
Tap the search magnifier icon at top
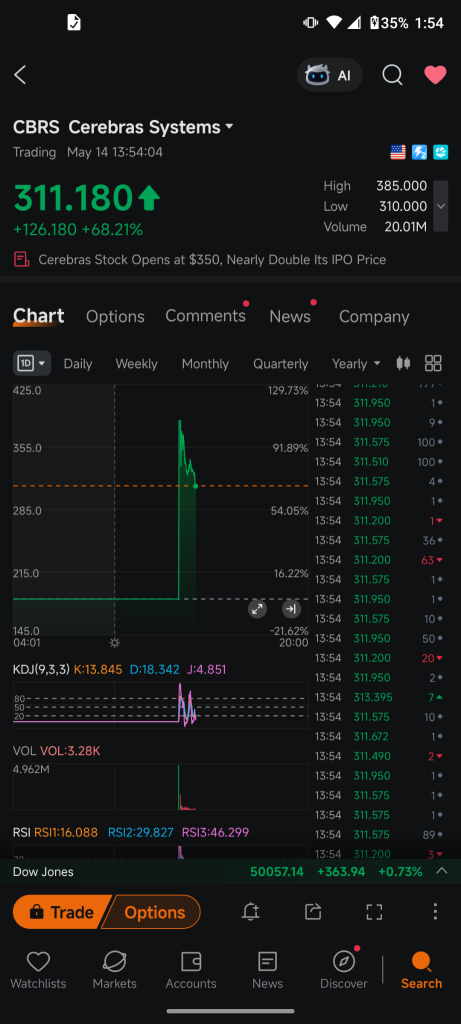(x=392, y=75)
